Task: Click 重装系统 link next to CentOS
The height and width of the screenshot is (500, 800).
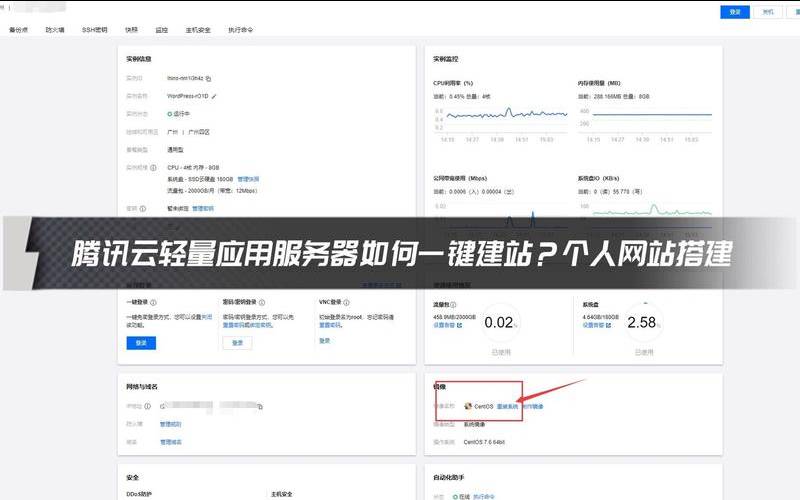Action: coord(507,407)
